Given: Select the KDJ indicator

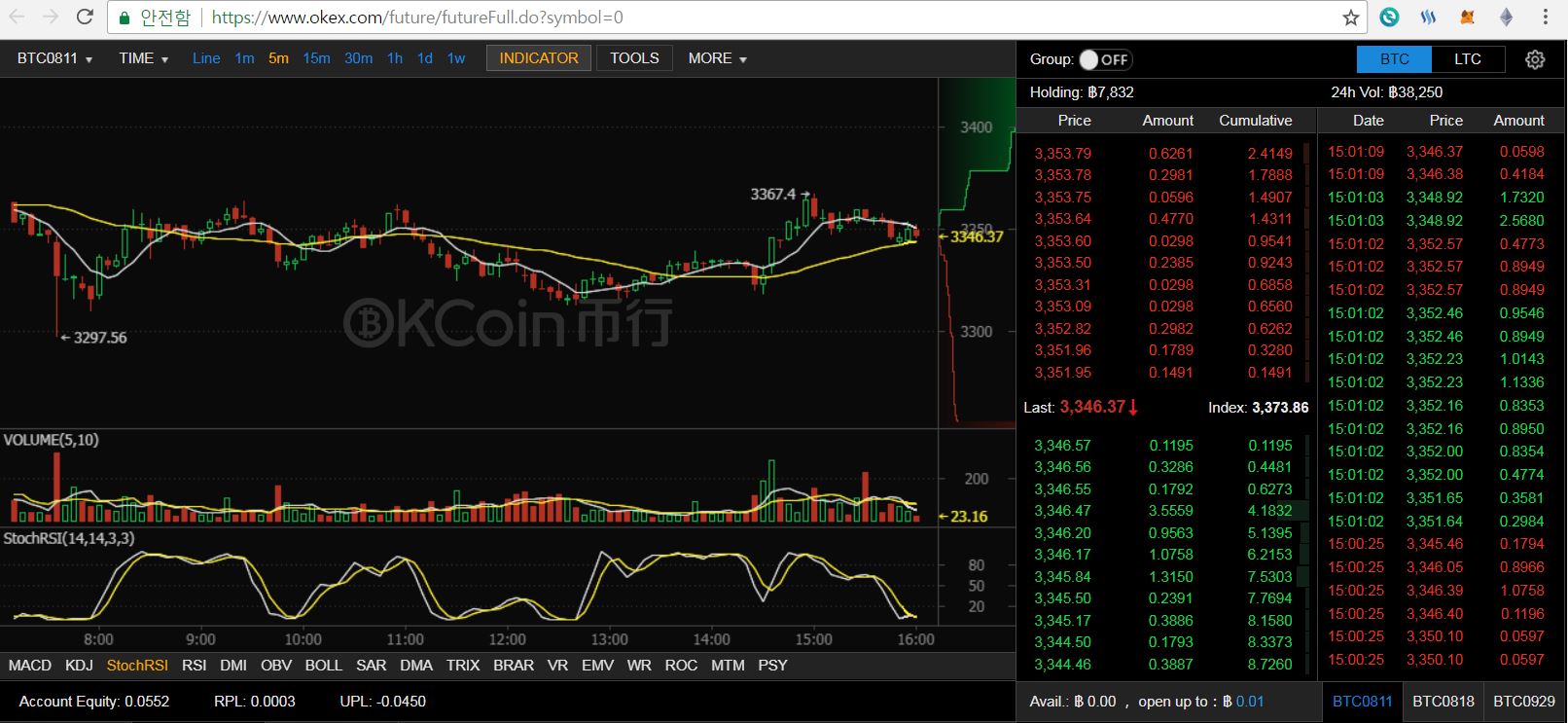Looking at the screenshot, I should [x=79, y=666].
